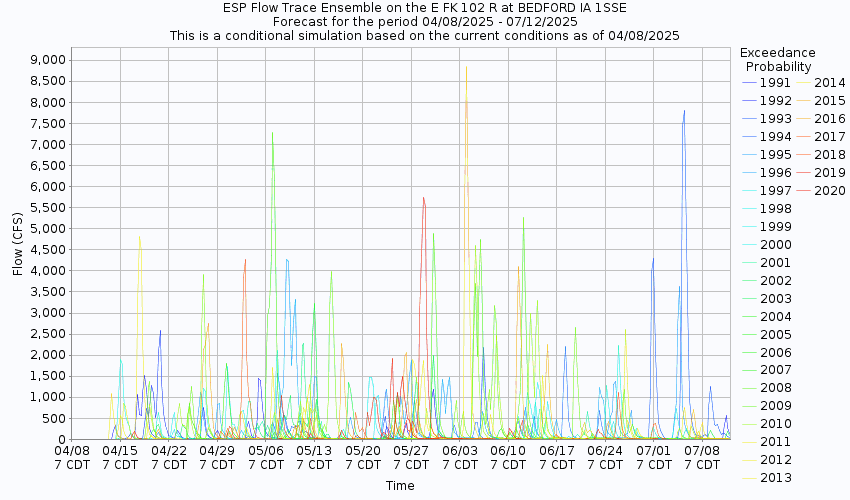Click the Flow (CFS) axis label
The height and width of the screenshot is (500, 850).
17,244
